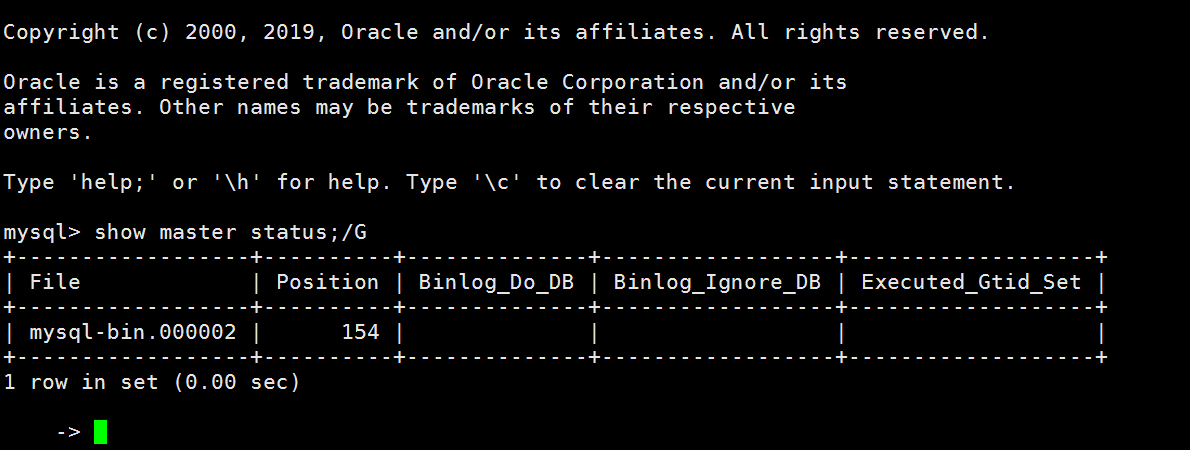
Task: Click the green terminal cursor block
Action: pos(100,432)
